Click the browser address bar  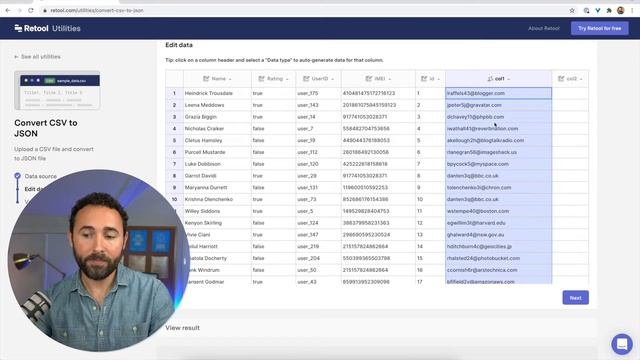click(302, 10)
